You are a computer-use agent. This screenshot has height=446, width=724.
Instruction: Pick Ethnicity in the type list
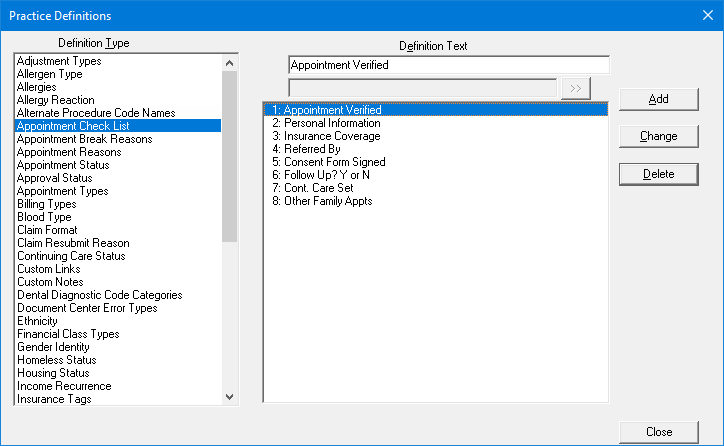tap(118, 321)
